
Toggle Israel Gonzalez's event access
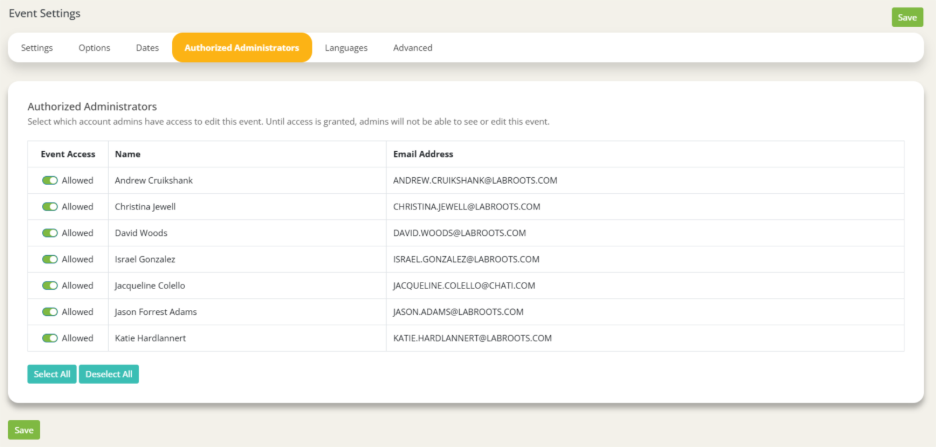50,259
